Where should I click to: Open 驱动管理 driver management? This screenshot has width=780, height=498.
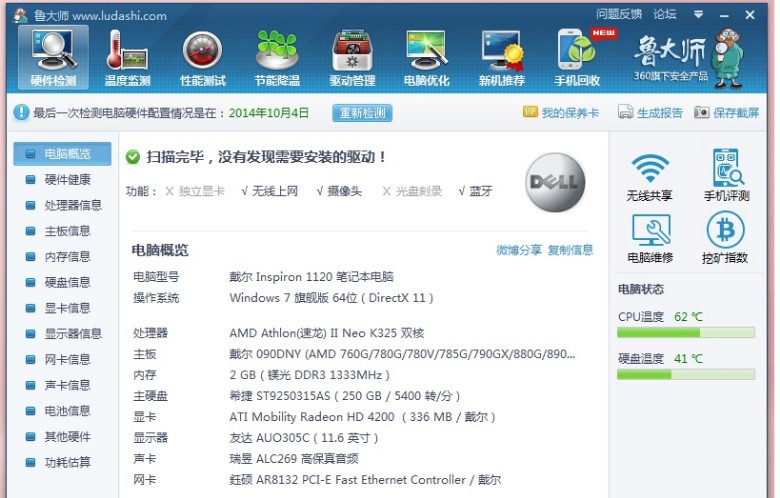point(352,58)
